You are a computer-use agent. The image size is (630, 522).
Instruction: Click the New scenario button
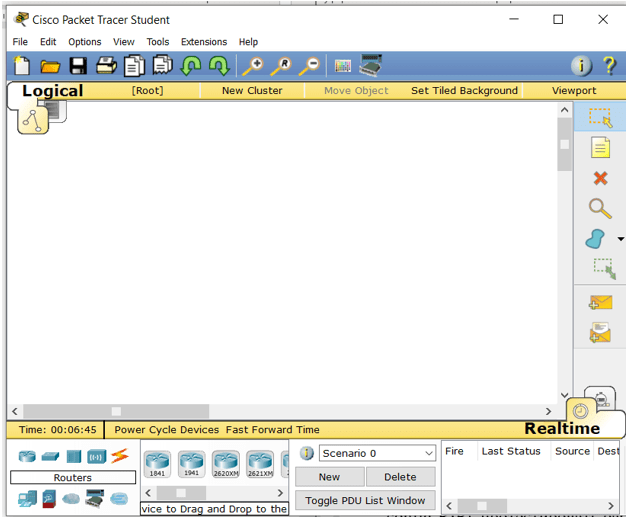(x=329, y=477)
